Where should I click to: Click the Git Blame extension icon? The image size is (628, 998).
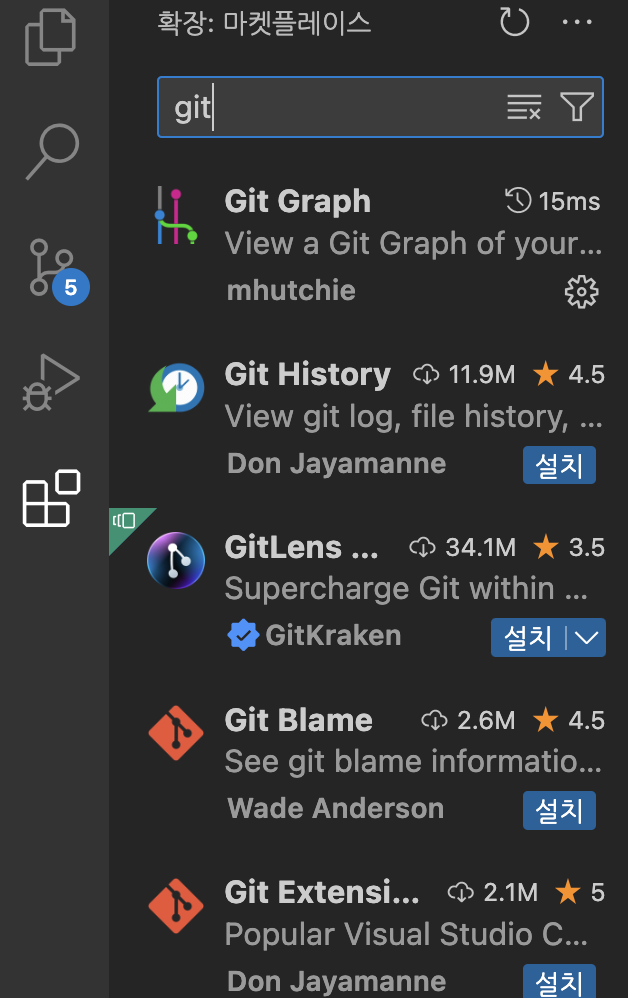point(176,733)
